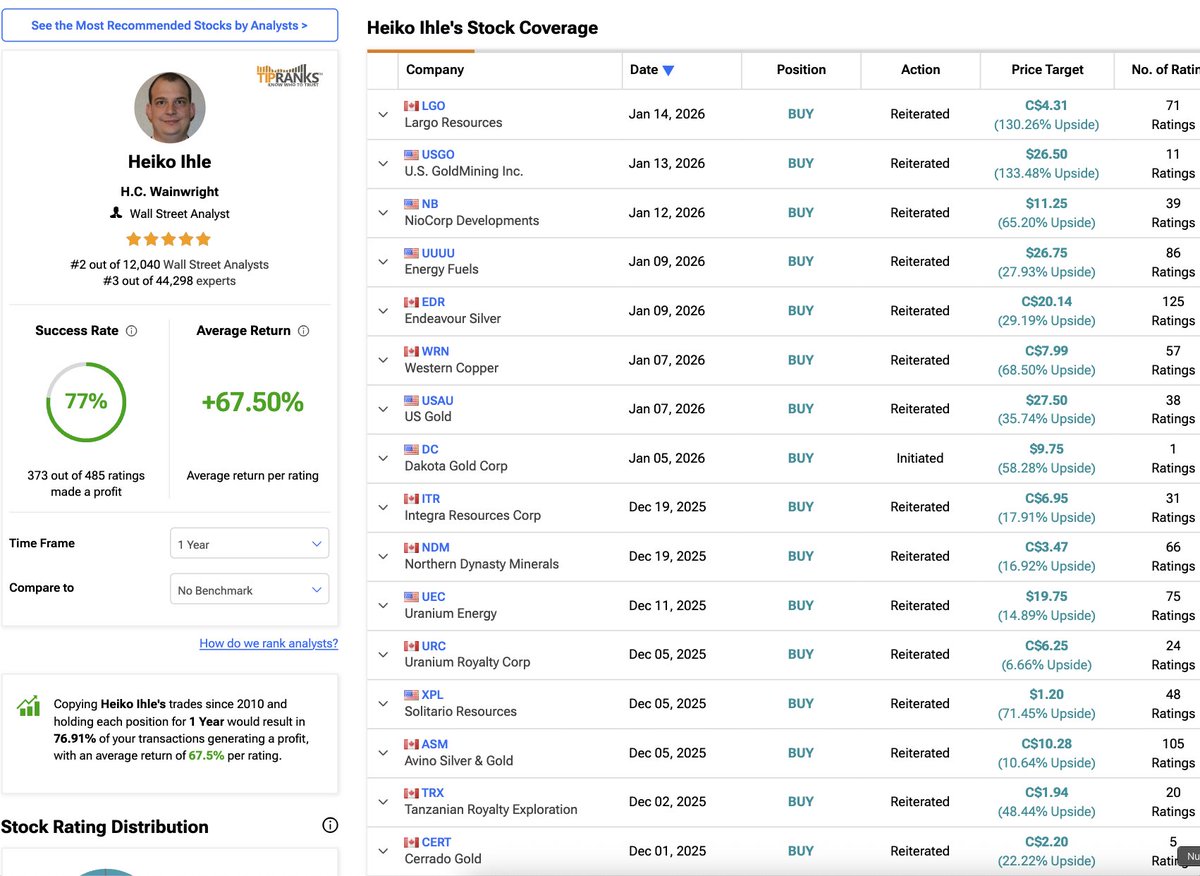
Task: Click the Average Return info icon
Action: [303, 331]
